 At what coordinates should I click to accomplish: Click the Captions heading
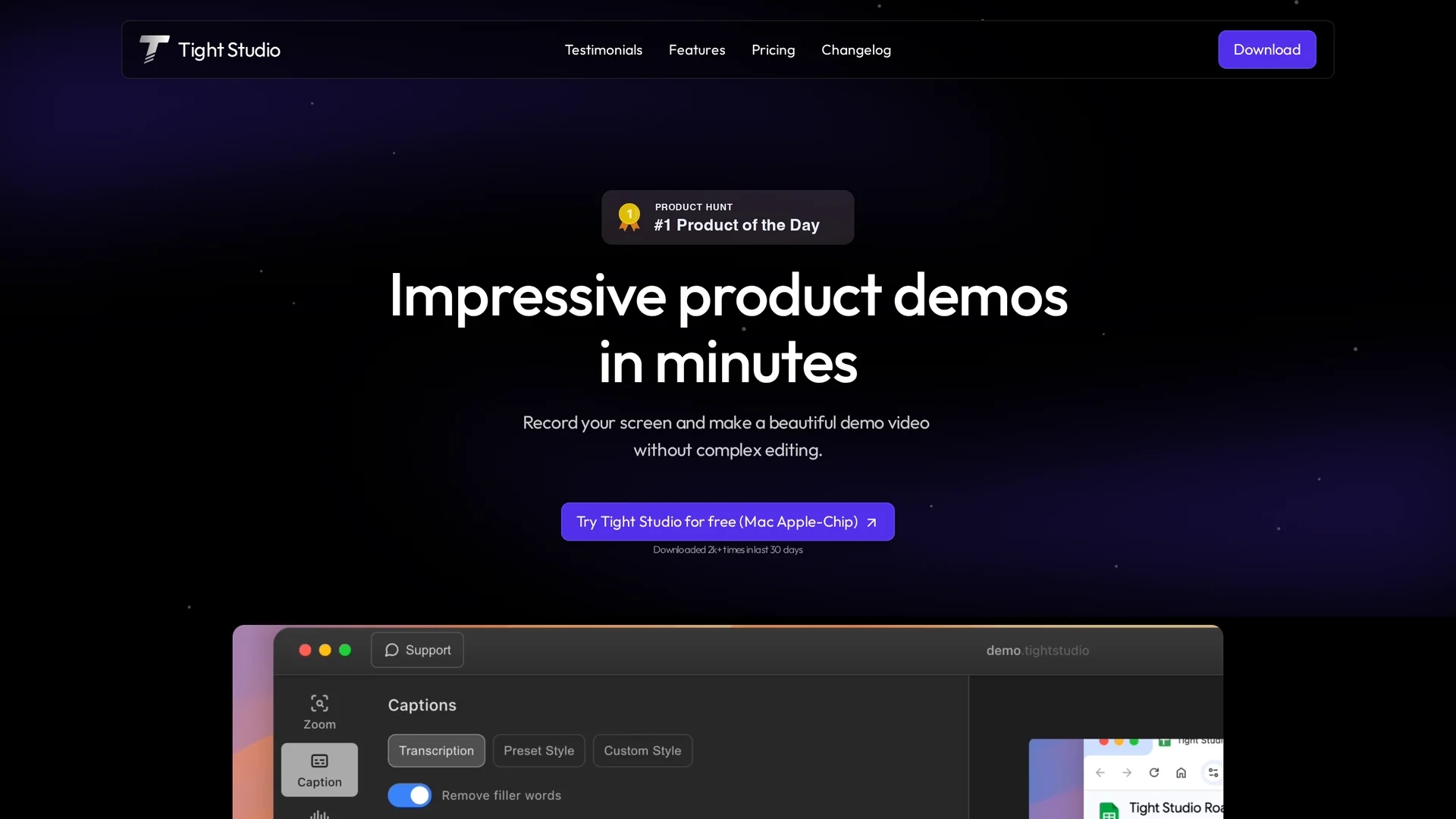pyautogui.click(x=422, y=705)
